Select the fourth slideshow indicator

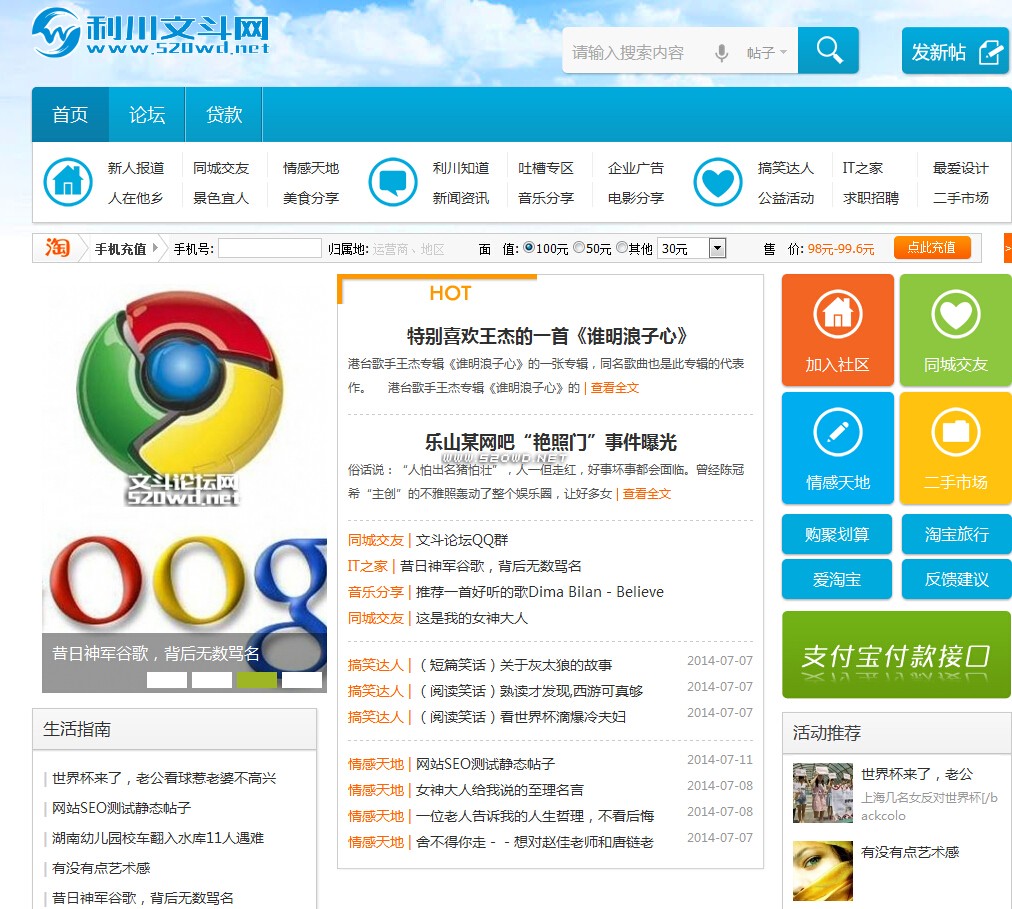[302, 679]
